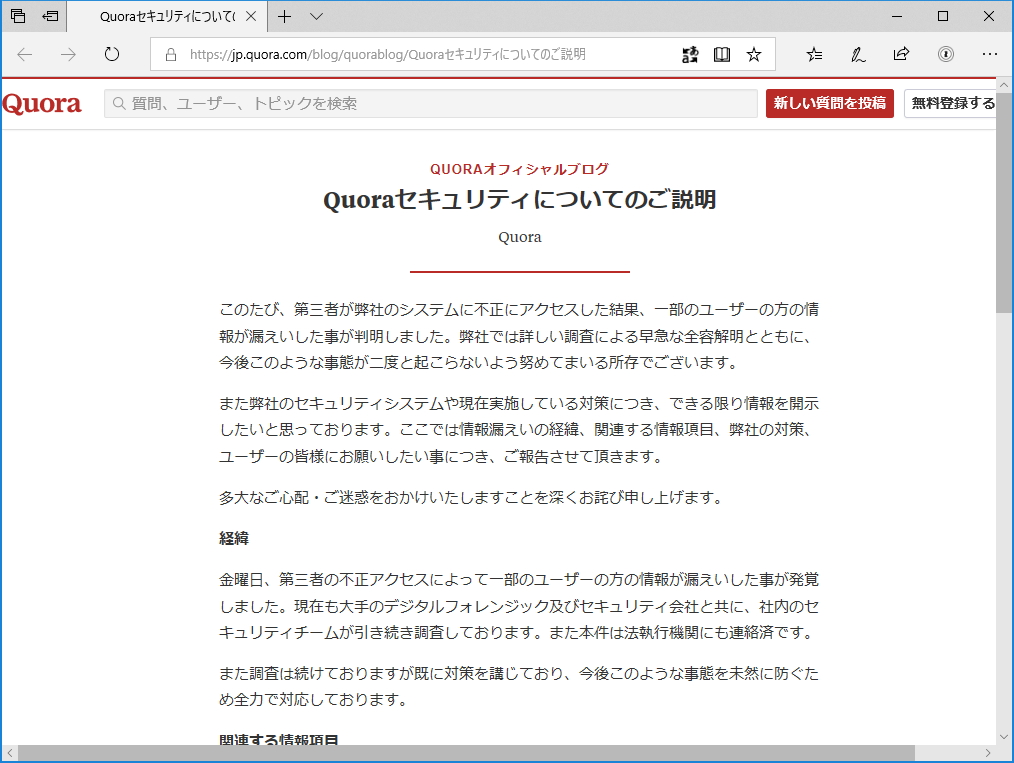Screen dimensions: 1014x763
Task: Click the magnifier icon in Quora's search bar
Action: [117, 103]
